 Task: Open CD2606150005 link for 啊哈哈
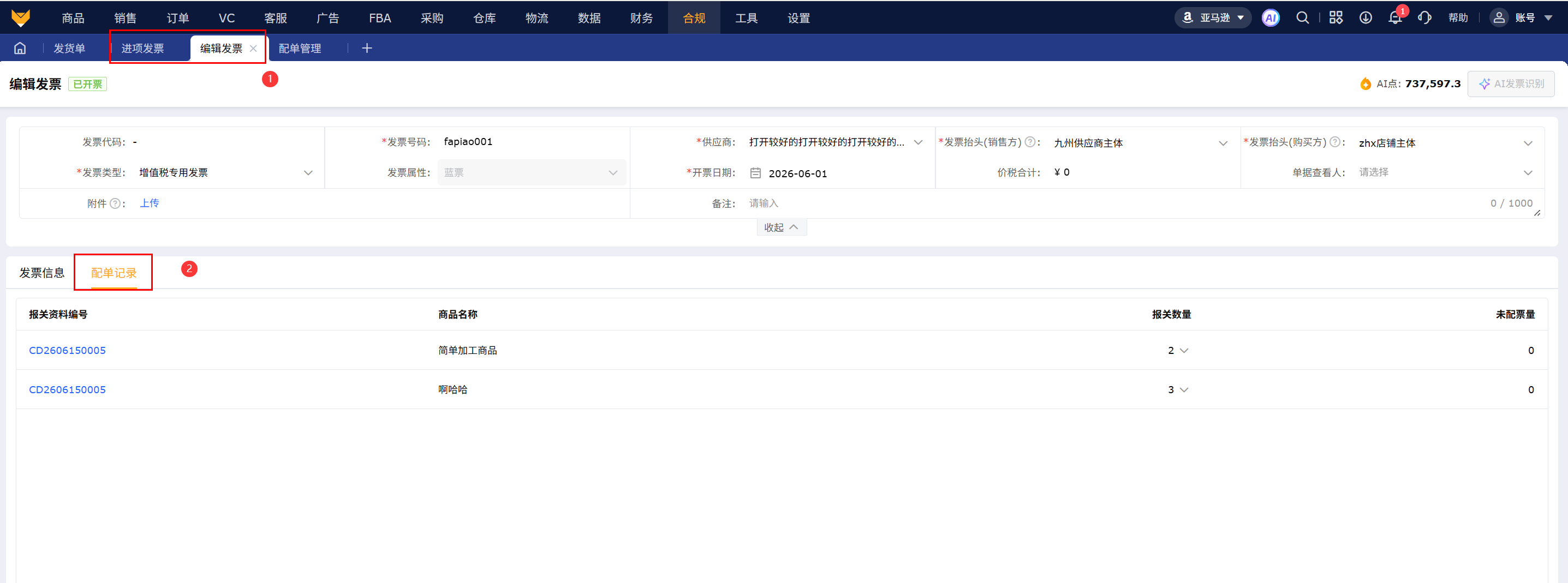68,389
